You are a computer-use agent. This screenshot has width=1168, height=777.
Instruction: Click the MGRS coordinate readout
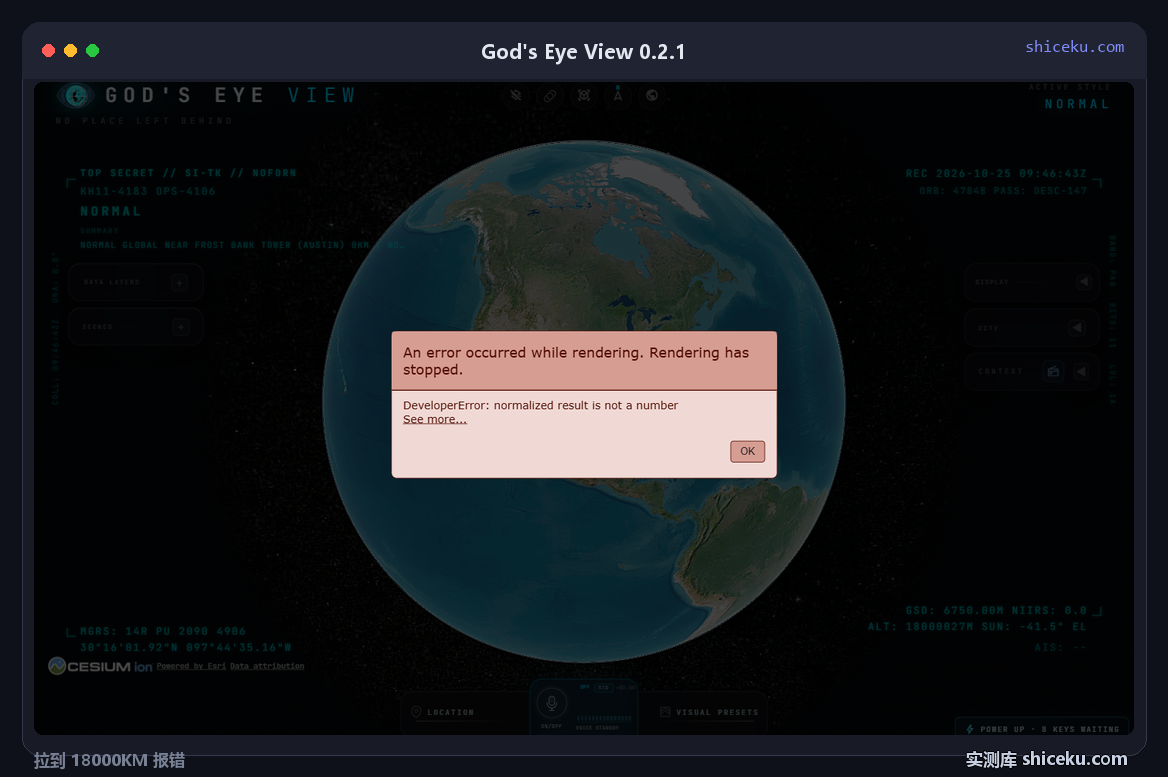[x=162, y=631]
